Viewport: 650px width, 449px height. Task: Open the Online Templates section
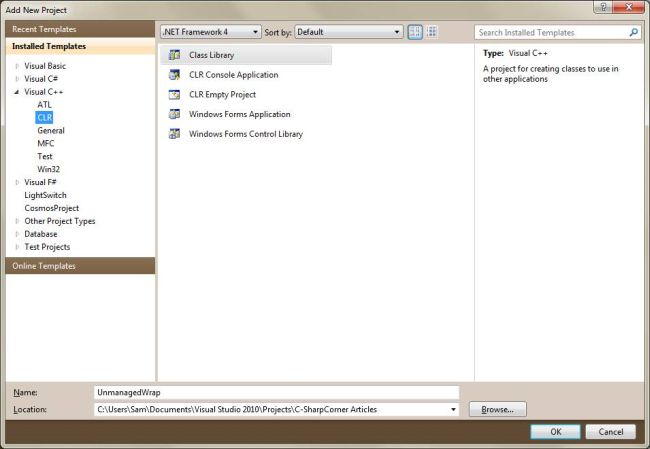(80, 266)
